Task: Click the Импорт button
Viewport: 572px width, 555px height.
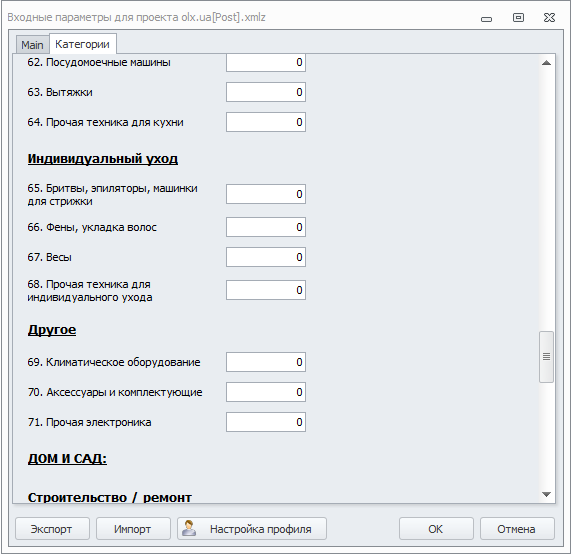Action: [133, 529]
